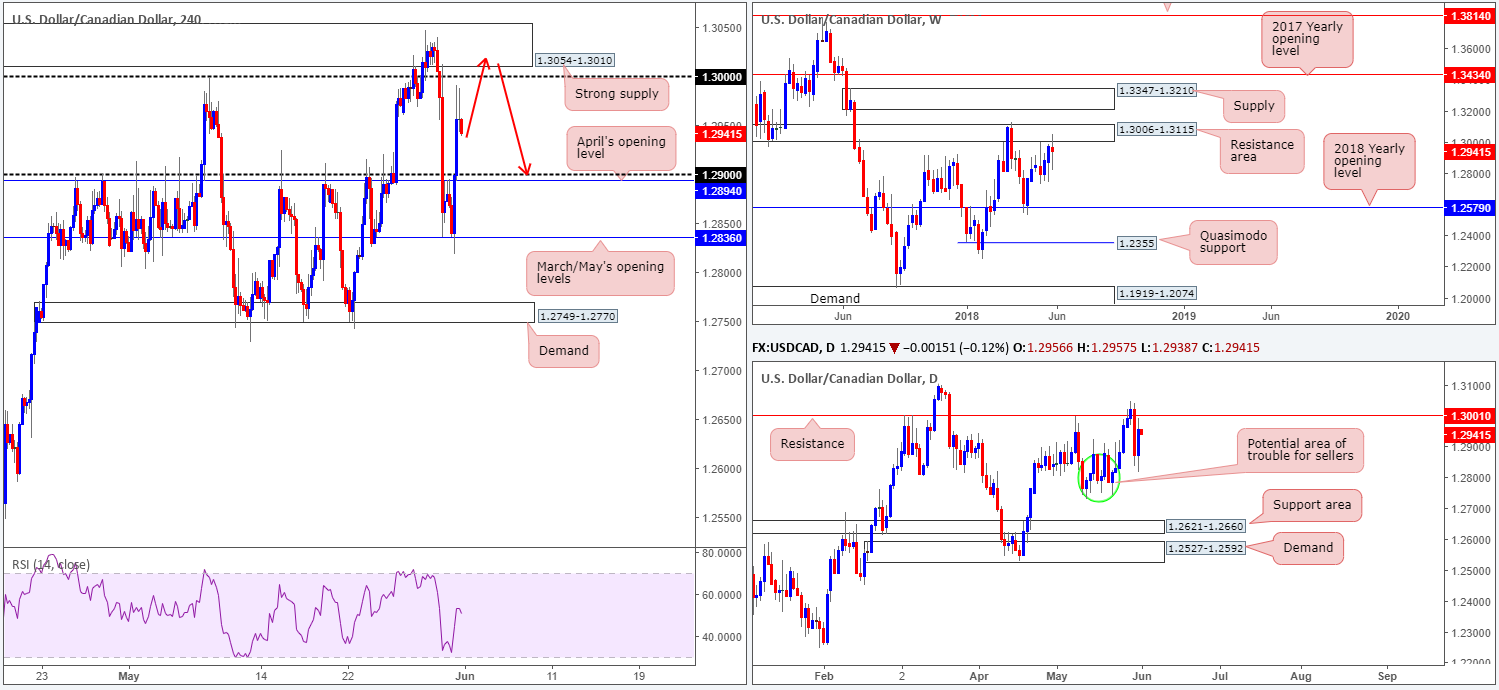Select the blue 1.28360 price label
Screen dimensions: 1499x690
click(x=721, y=238)
